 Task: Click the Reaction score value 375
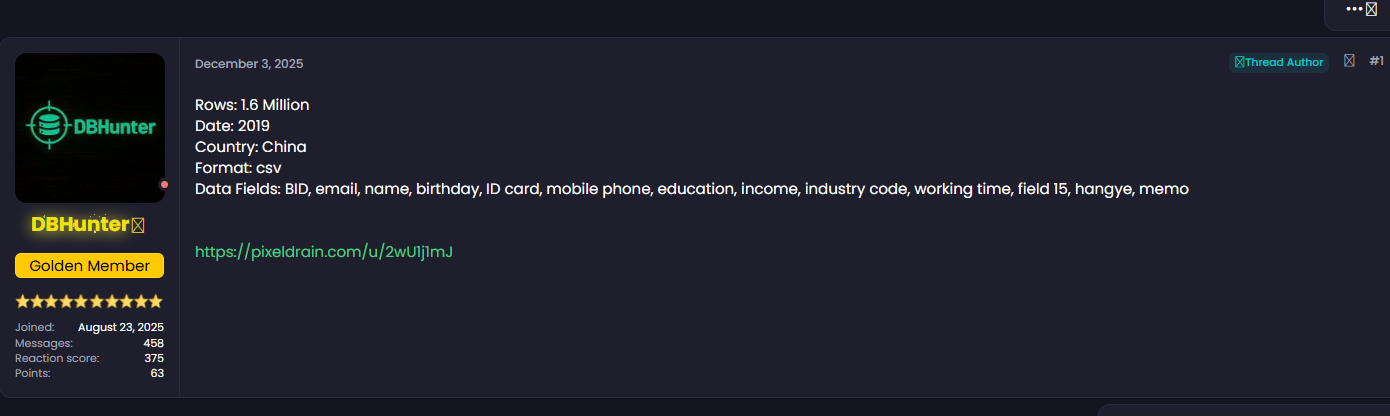tap(153, 358)
